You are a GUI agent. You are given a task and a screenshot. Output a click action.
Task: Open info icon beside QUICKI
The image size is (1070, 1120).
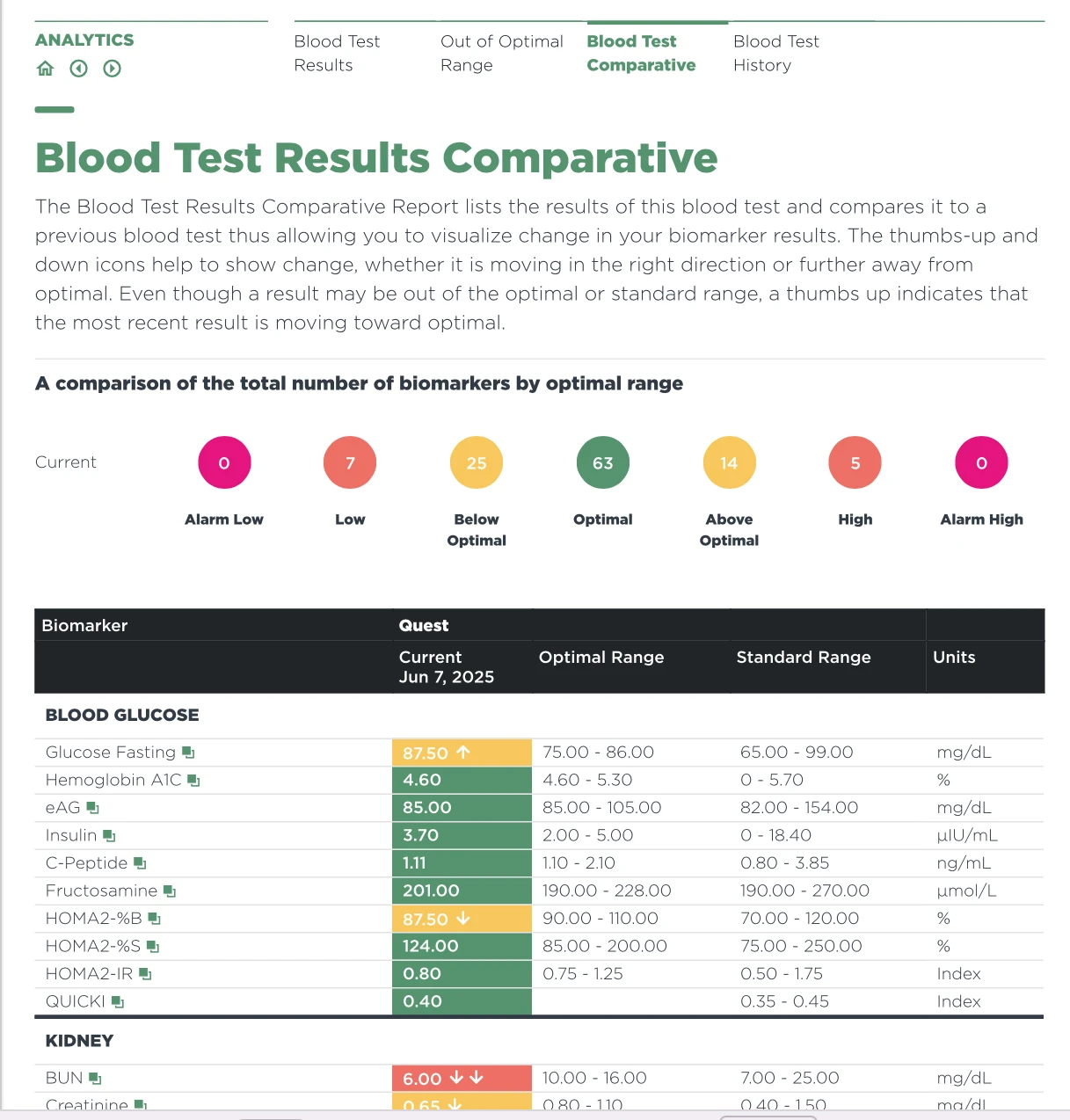118,1002
